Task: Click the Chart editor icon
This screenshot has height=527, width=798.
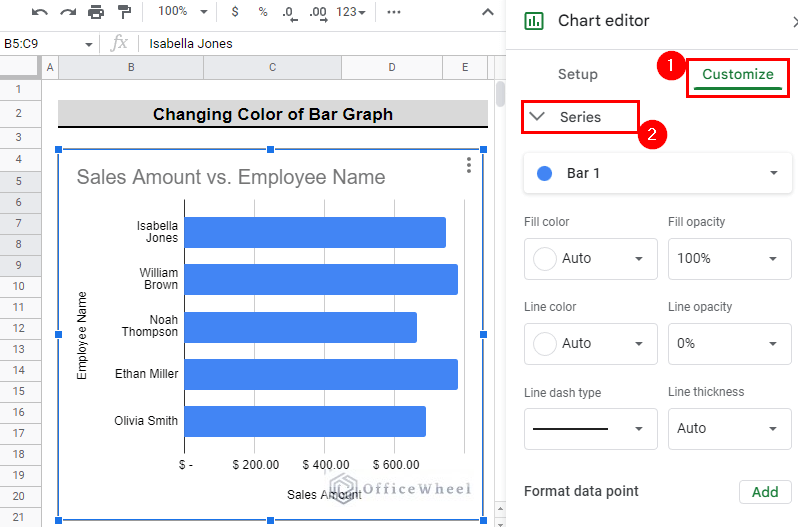Action: pyautogui.click(x=533, y=21)
